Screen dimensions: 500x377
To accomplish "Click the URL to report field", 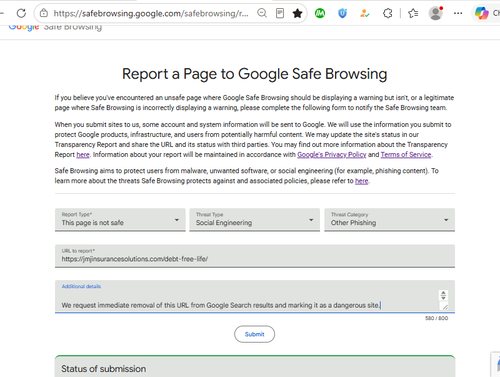I will (x=255, y=256).
